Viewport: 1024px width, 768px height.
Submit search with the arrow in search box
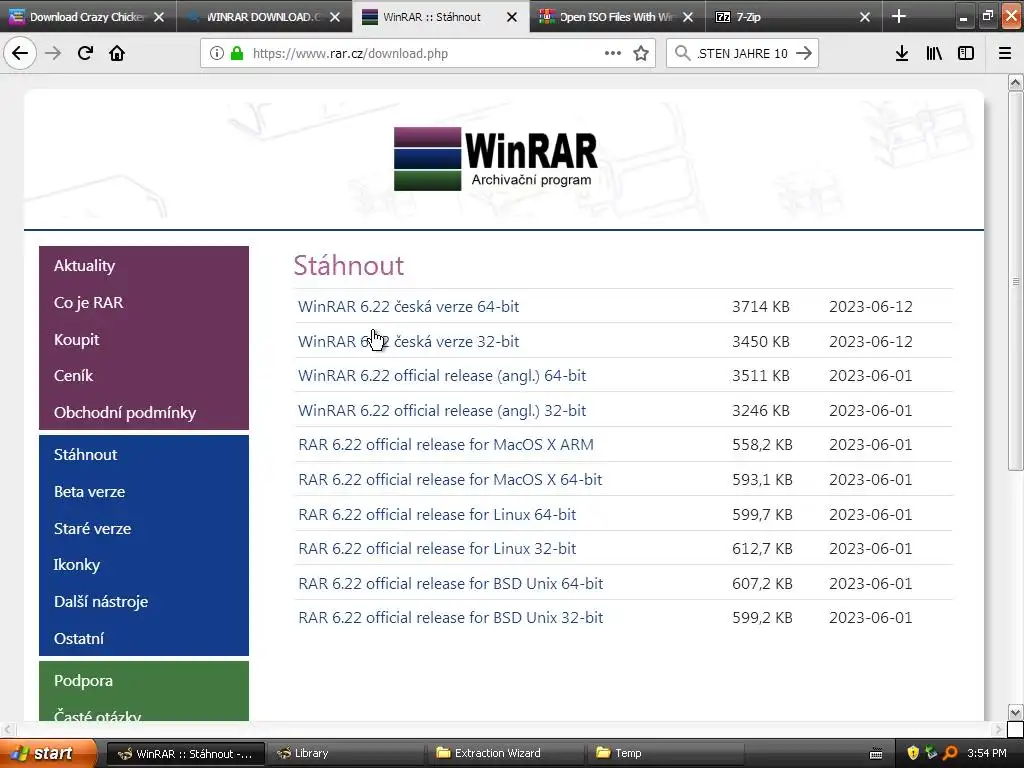click(804, 54)
